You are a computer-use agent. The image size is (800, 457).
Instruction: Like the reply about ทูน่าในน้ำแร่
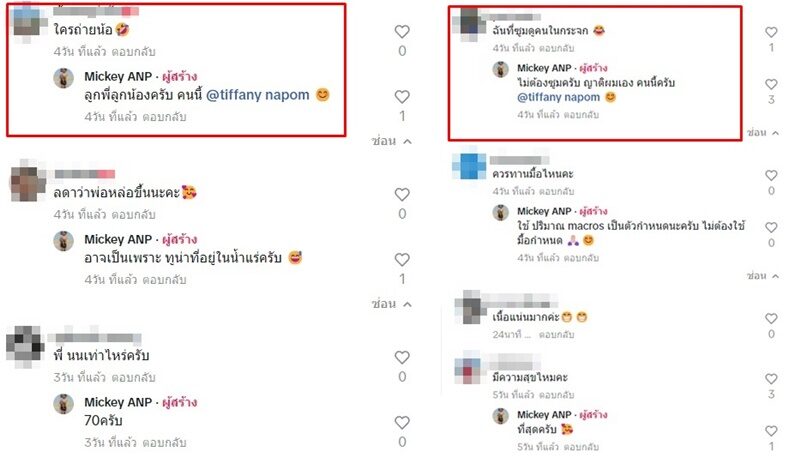pos(402,260)
